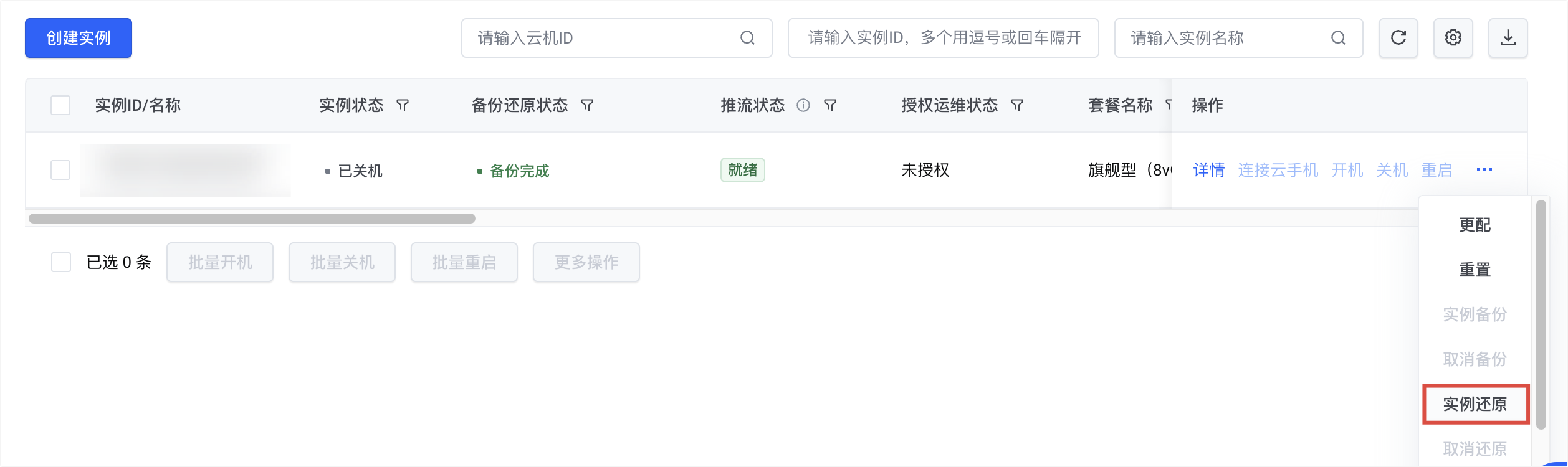Open the 授权运维状态 column filter icon

[x=1017, y=105]
